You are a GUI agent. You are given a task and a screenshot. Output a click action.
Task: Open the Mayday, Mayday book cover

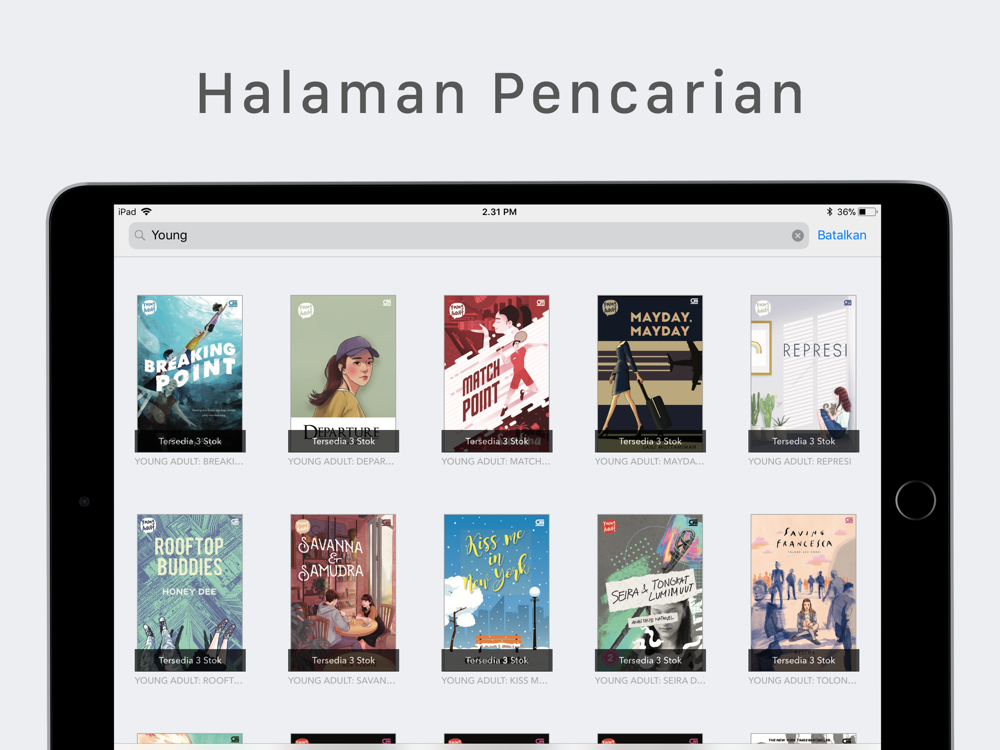(x=650, y=373)
